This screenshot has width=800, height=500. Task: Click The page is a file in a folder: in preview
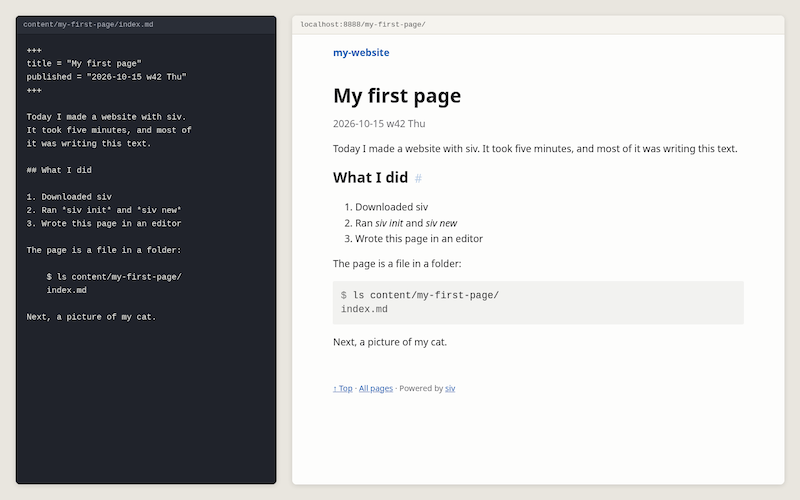tap(397, 264)
